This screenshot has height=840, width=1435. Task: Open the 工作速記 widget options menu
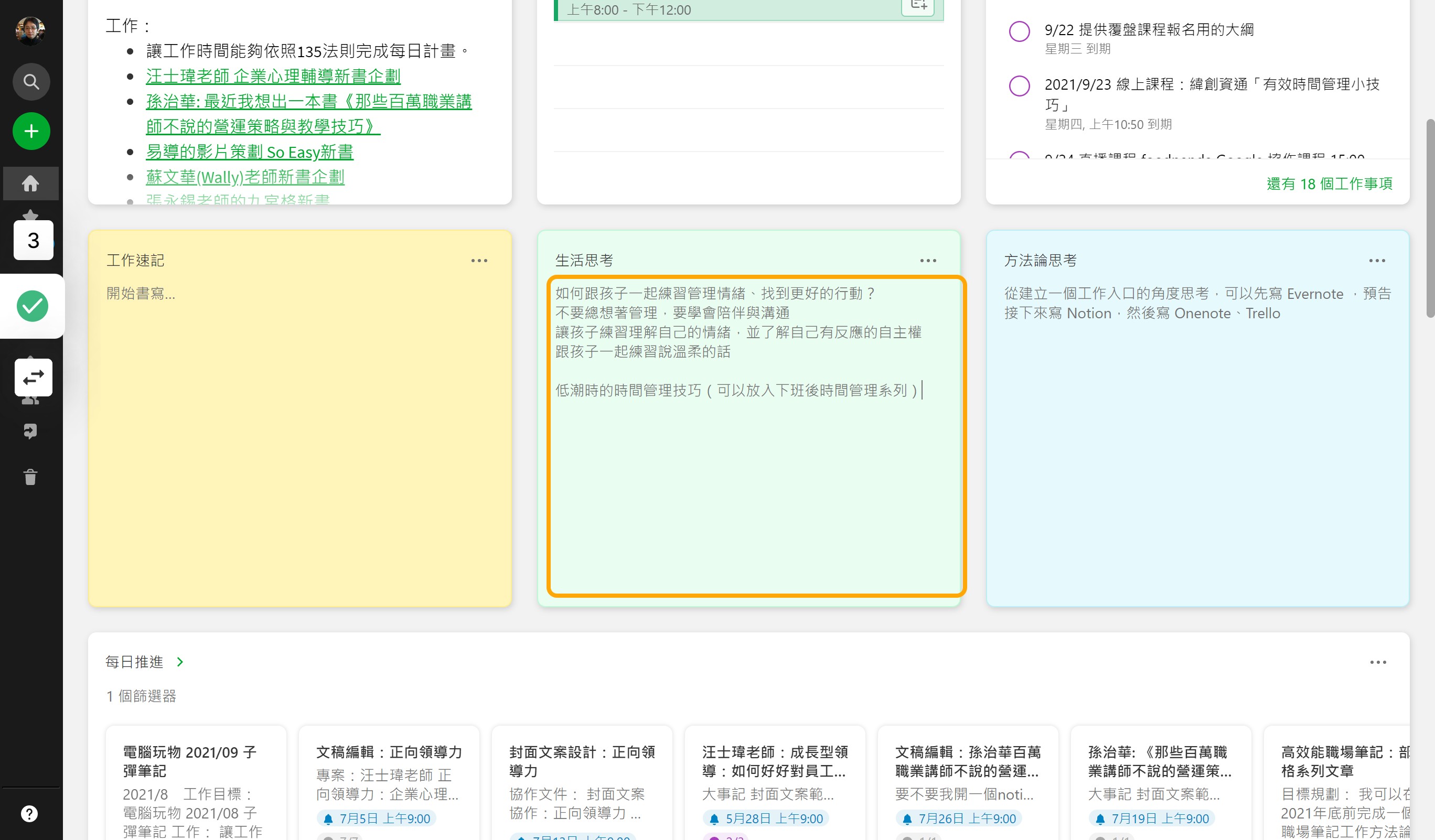click(x=479, y=261)
